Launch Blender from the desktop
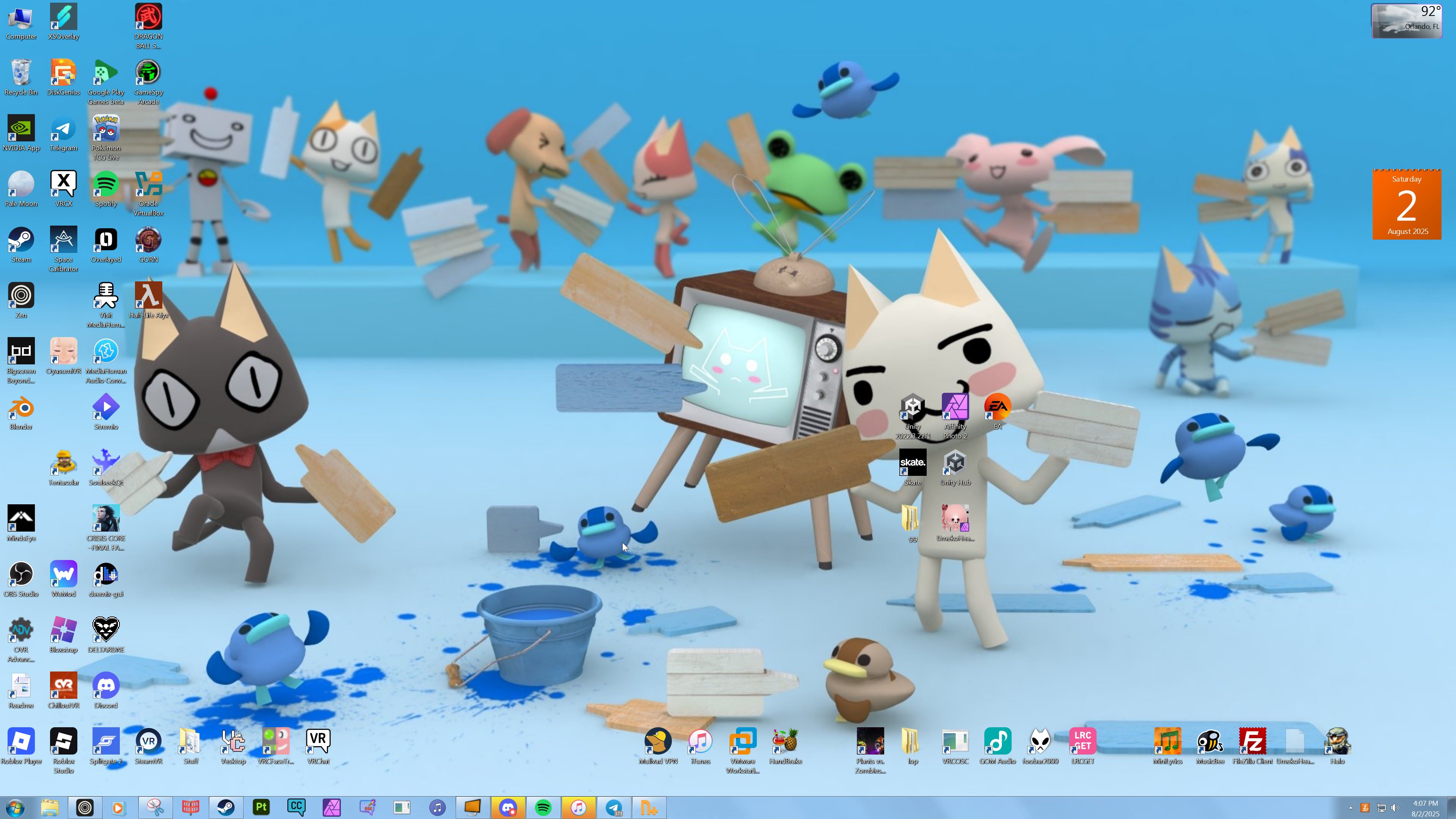The image size is (1456, 819). click(21, 412)
